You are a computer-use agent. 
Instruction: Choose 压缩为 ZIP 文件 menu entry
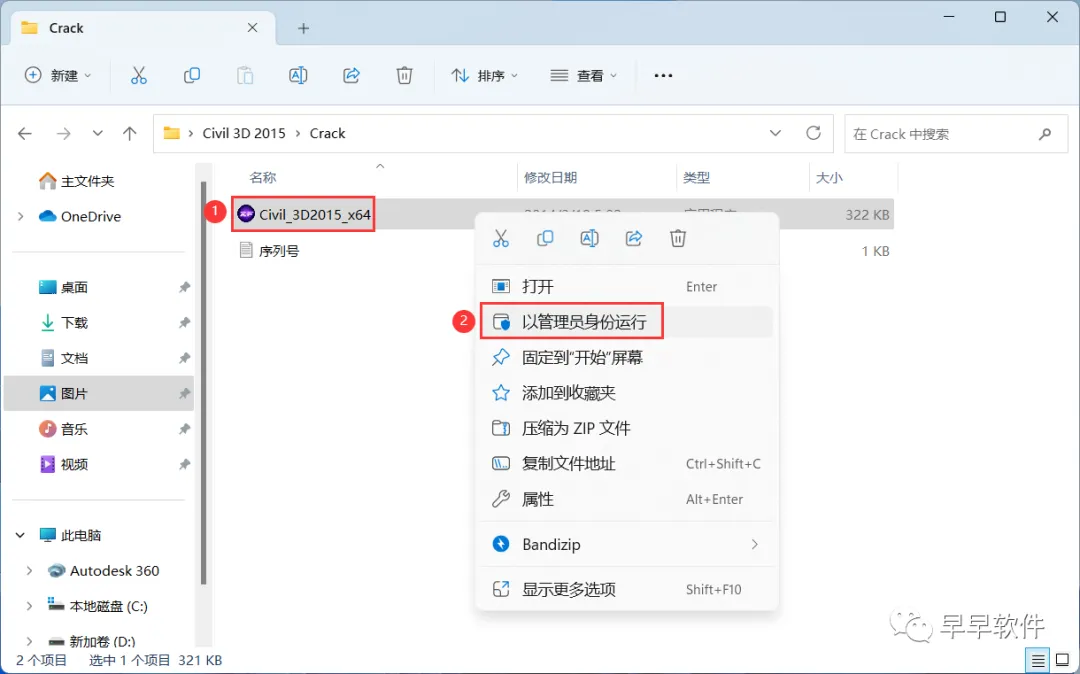pyautogui.click(x=626, y=428)
